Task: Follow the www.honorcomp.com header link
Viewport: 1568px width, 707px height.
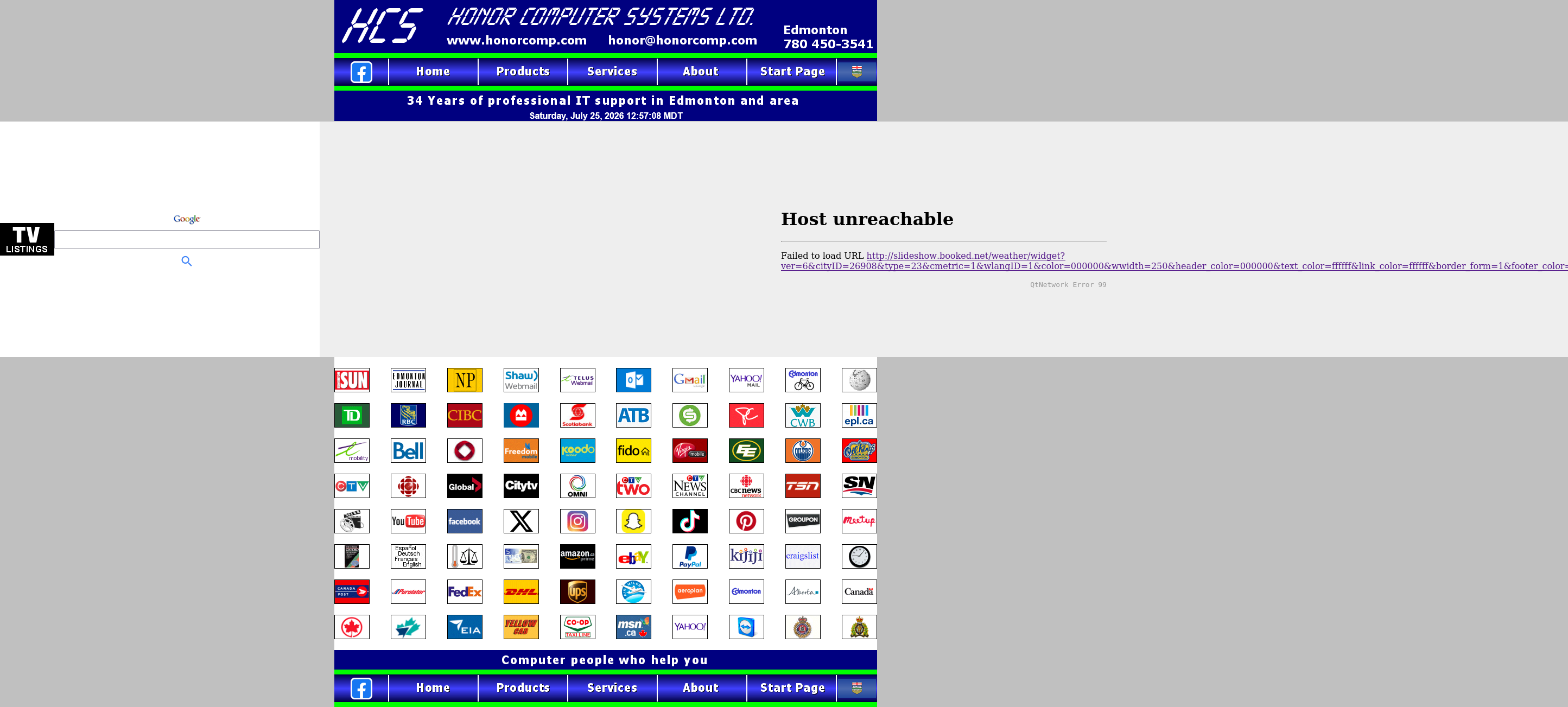Action: 517,40
